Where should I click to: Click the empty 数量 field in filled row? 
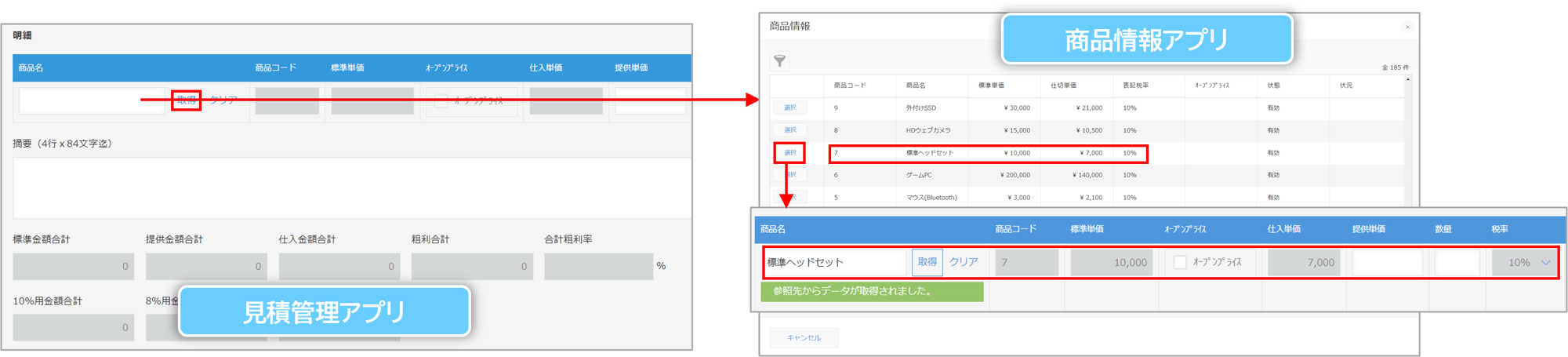tap(1457, 263)
